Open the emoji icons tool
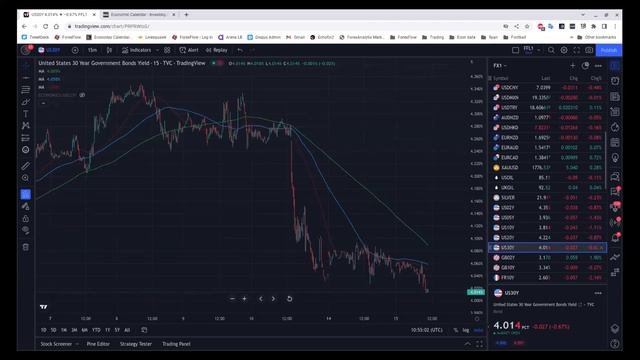Viewport: 640px width, 360px height. click(26, 150)
